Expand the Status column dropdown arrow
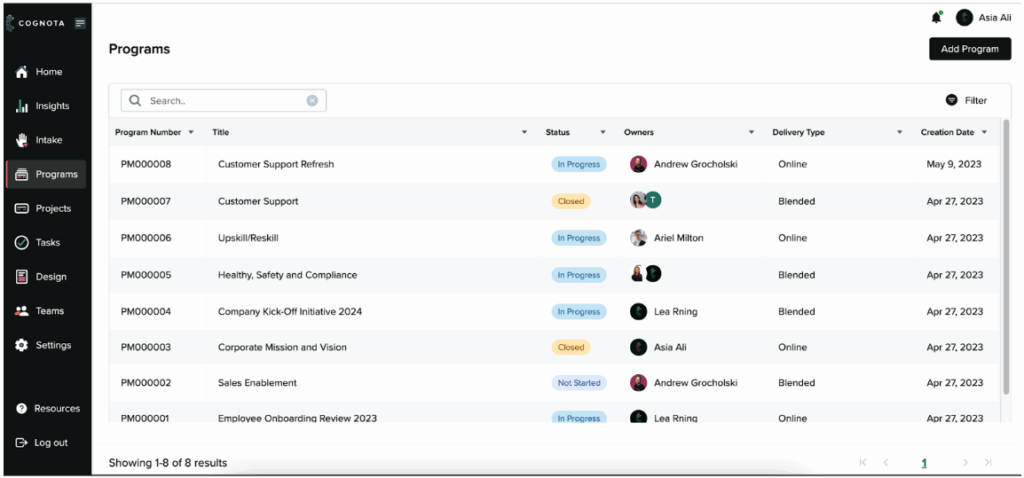Viewport: 1024px width, 478px height. coord(602,132)
